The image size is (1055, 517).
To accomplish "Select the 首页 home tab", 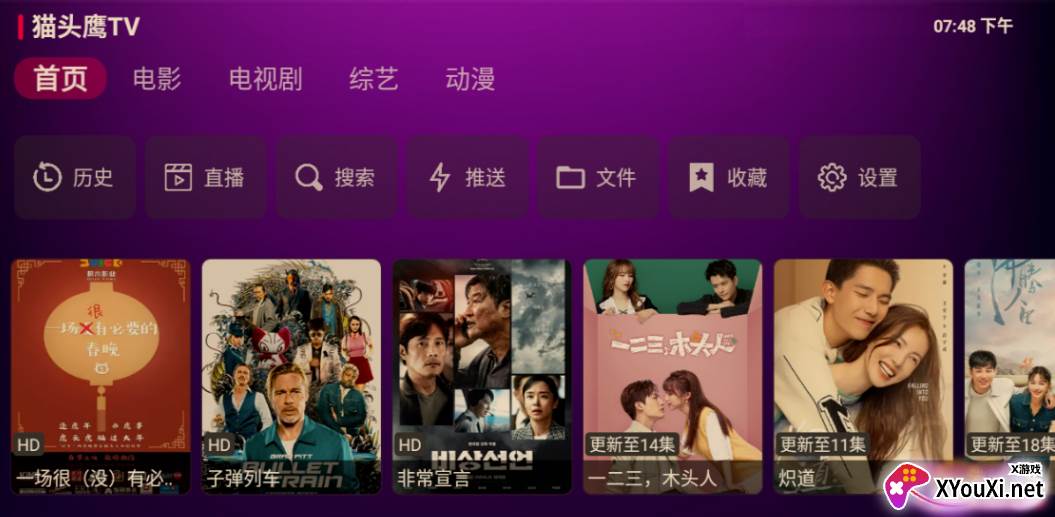I will point(61,79).
